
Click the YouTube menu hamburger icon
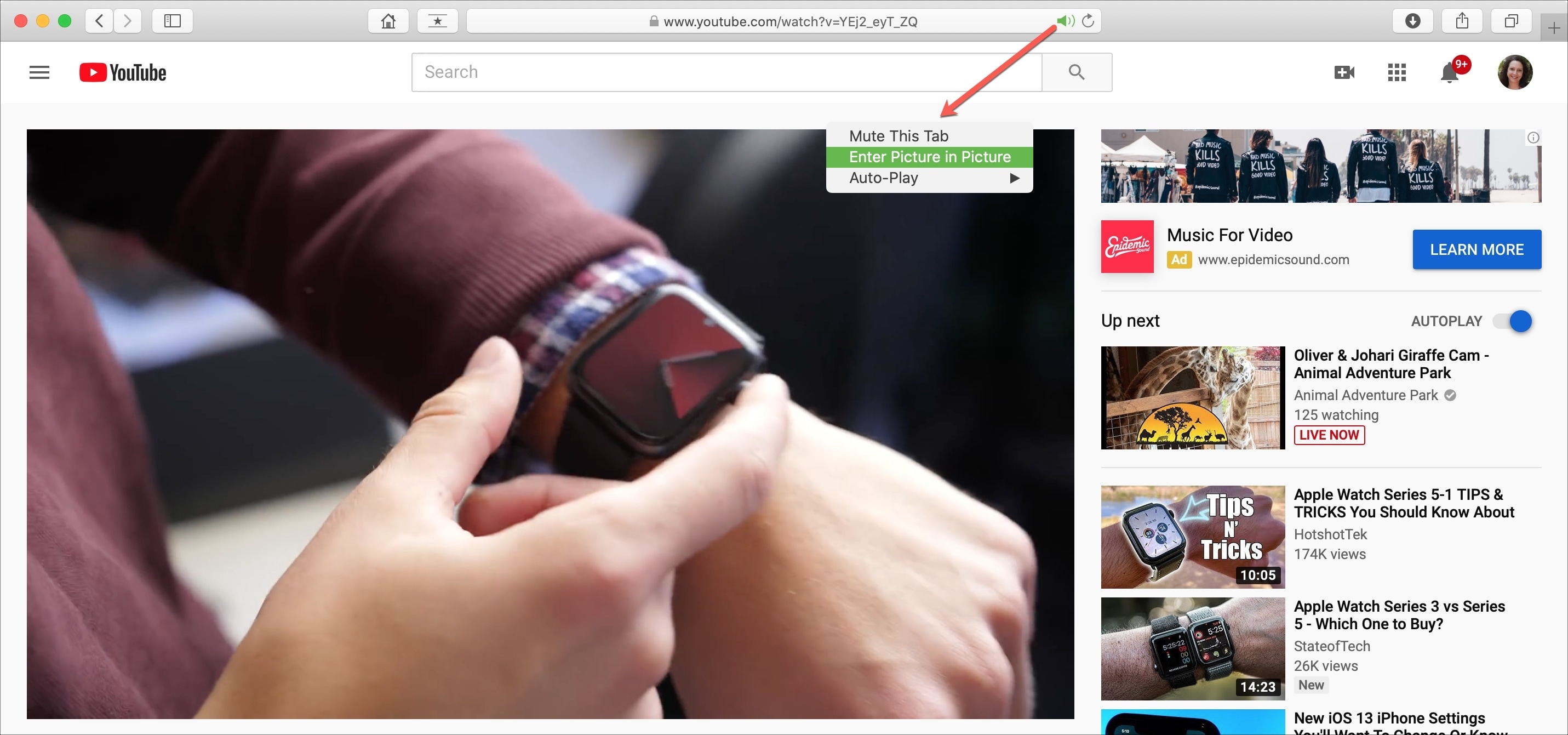tap(39, 71)
